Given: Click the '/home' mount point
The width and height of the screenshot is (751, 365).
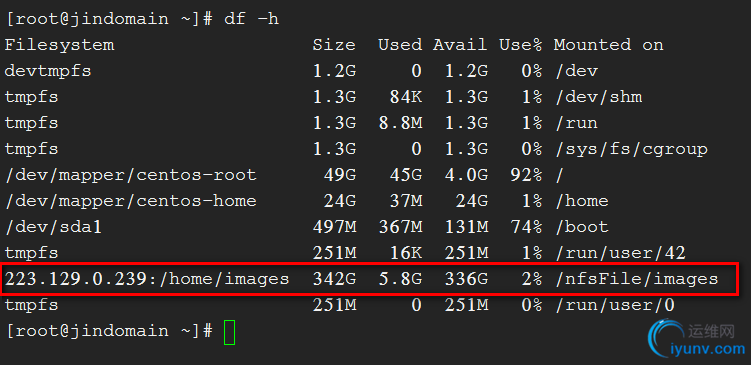Looking at the screenshot, I should [581, 201].
